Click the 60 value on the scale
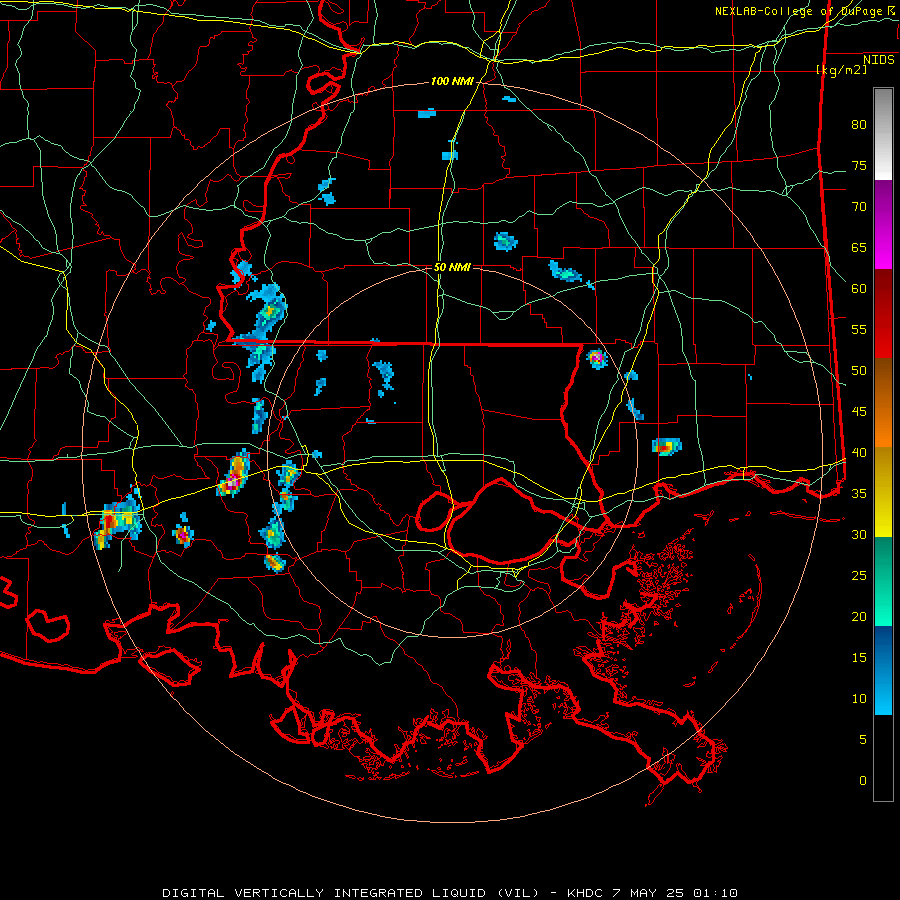This screenshot has width=900, height=900. coord(859,289)
